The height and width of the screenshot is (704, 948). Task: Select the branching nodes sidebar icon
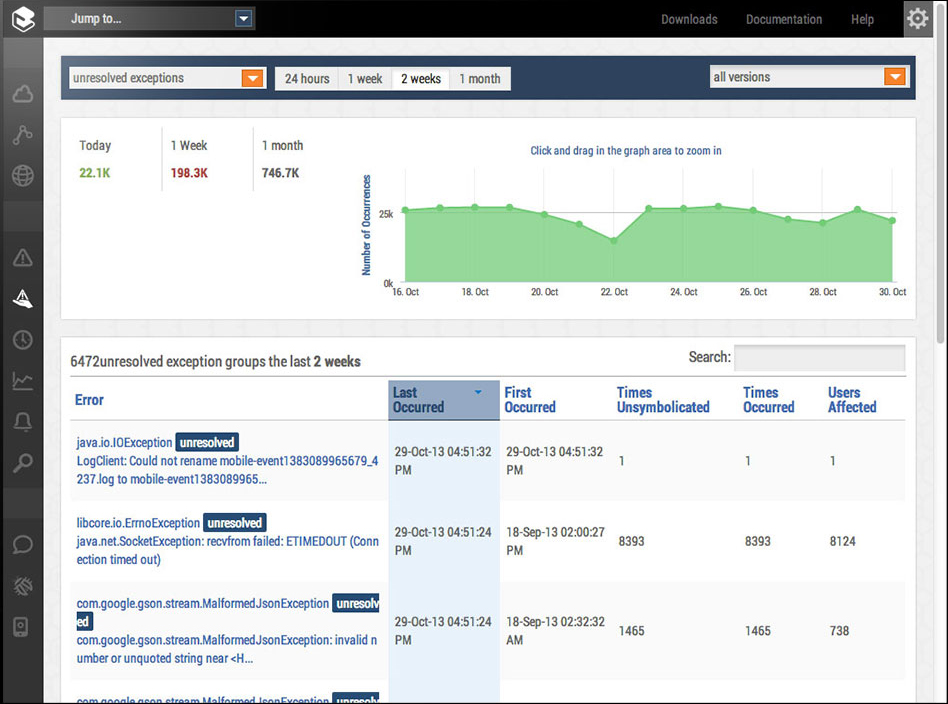(x=23, y=134)
